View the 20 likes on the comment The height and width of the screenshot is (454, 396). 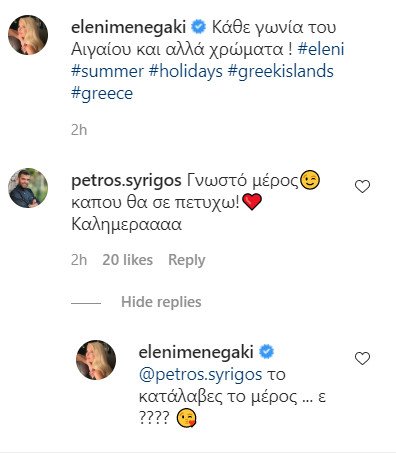click(x=128, y=260)
